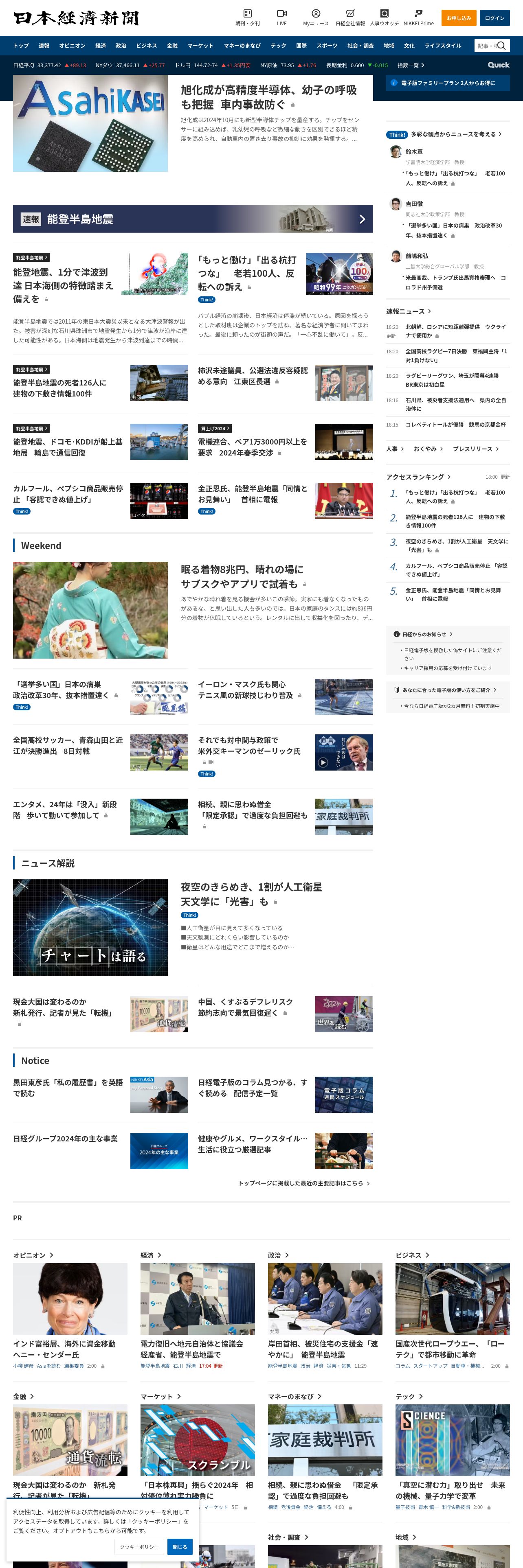Viewport: 523px width, 1568px height.
Task: Click the Think! badge above commentators
Action: coord(397,134)
